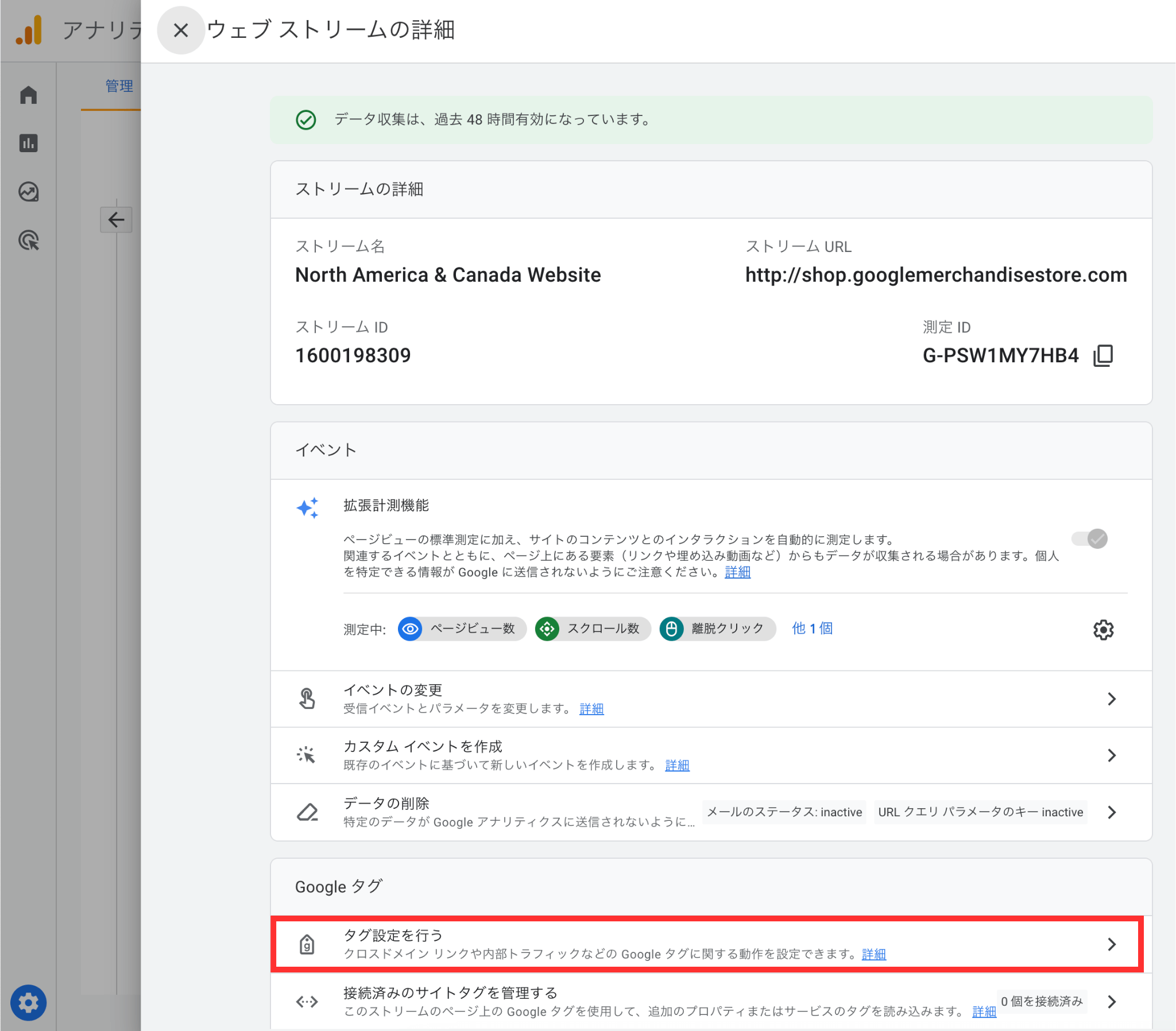The image size is (1176, 1031).
Task: Click the ページビュー数 eye icon
Action: point(410,629)
